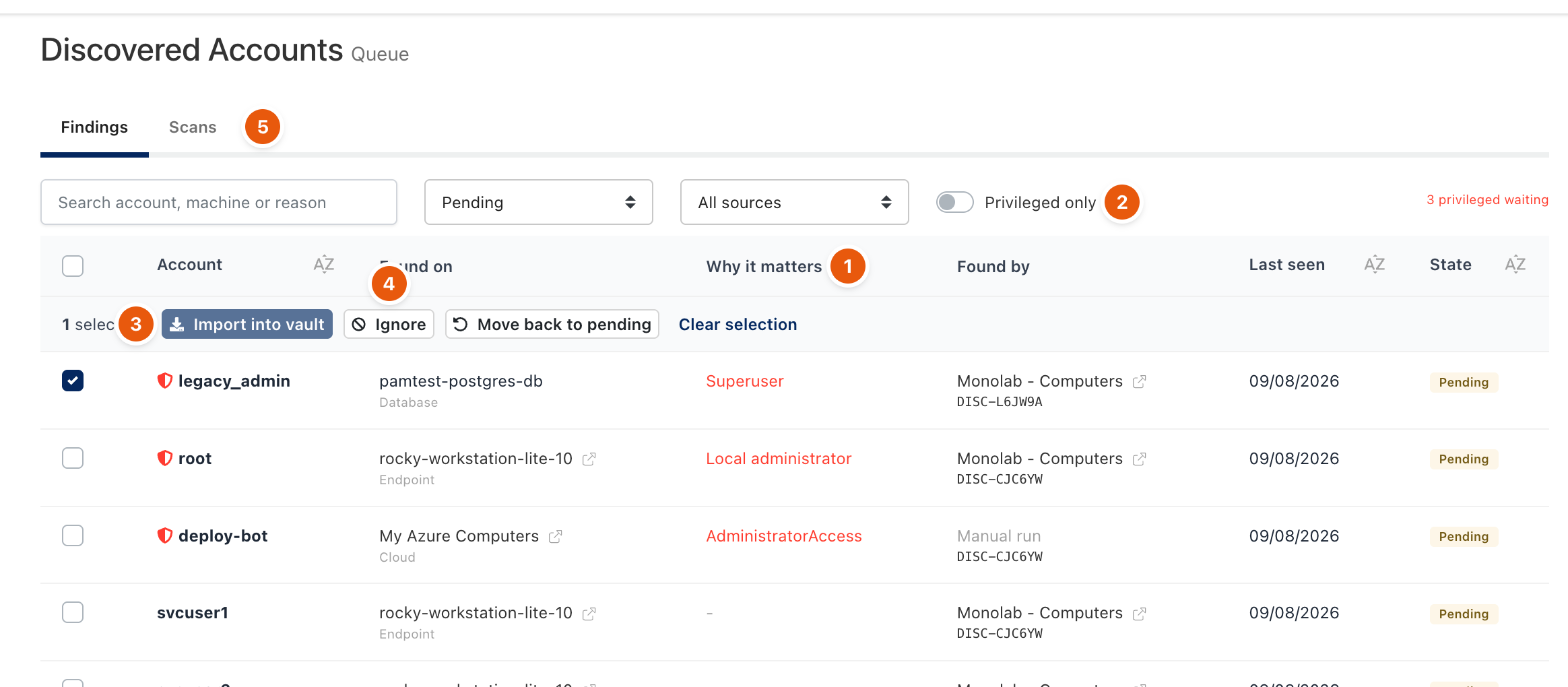Click the red shield icon beside legacy_admin
The image size is (1568, 687).
coord(165,381)
